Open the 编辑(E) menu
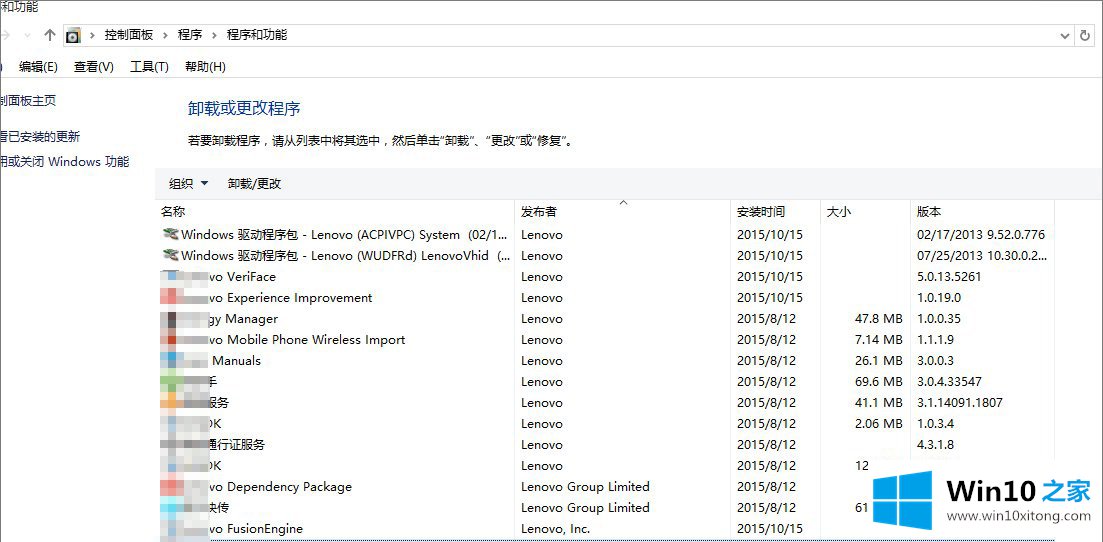1103x542 pixels. click(38, 67)
